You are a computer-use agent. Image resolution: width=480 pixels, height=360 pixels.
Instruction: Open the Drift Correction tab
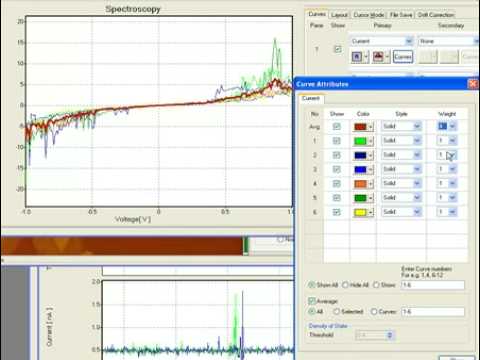[436, 15]
